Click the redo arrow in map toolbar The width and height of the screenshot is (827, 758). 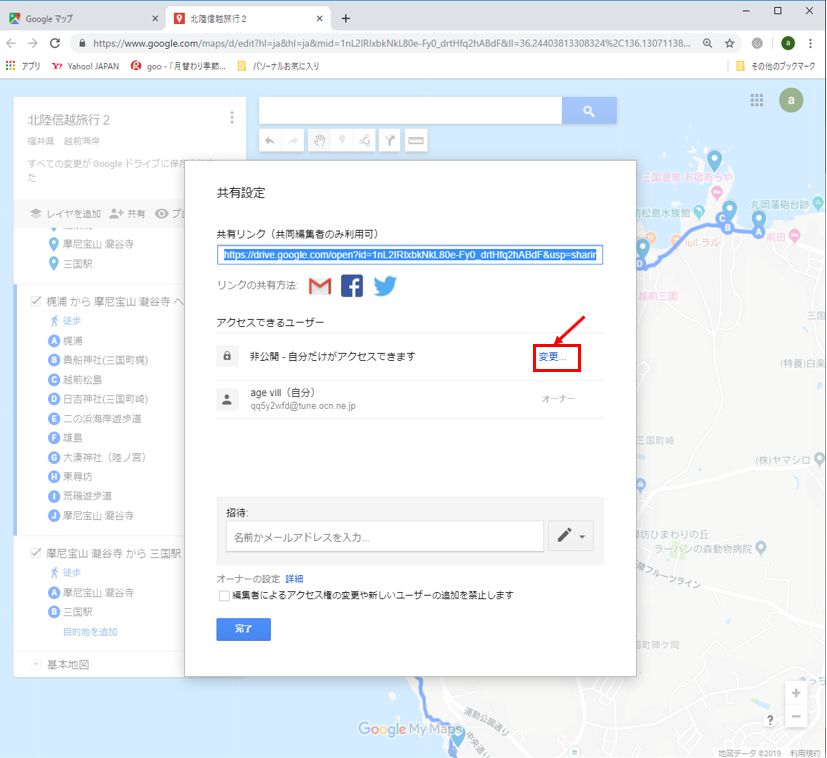click(293, 140)
